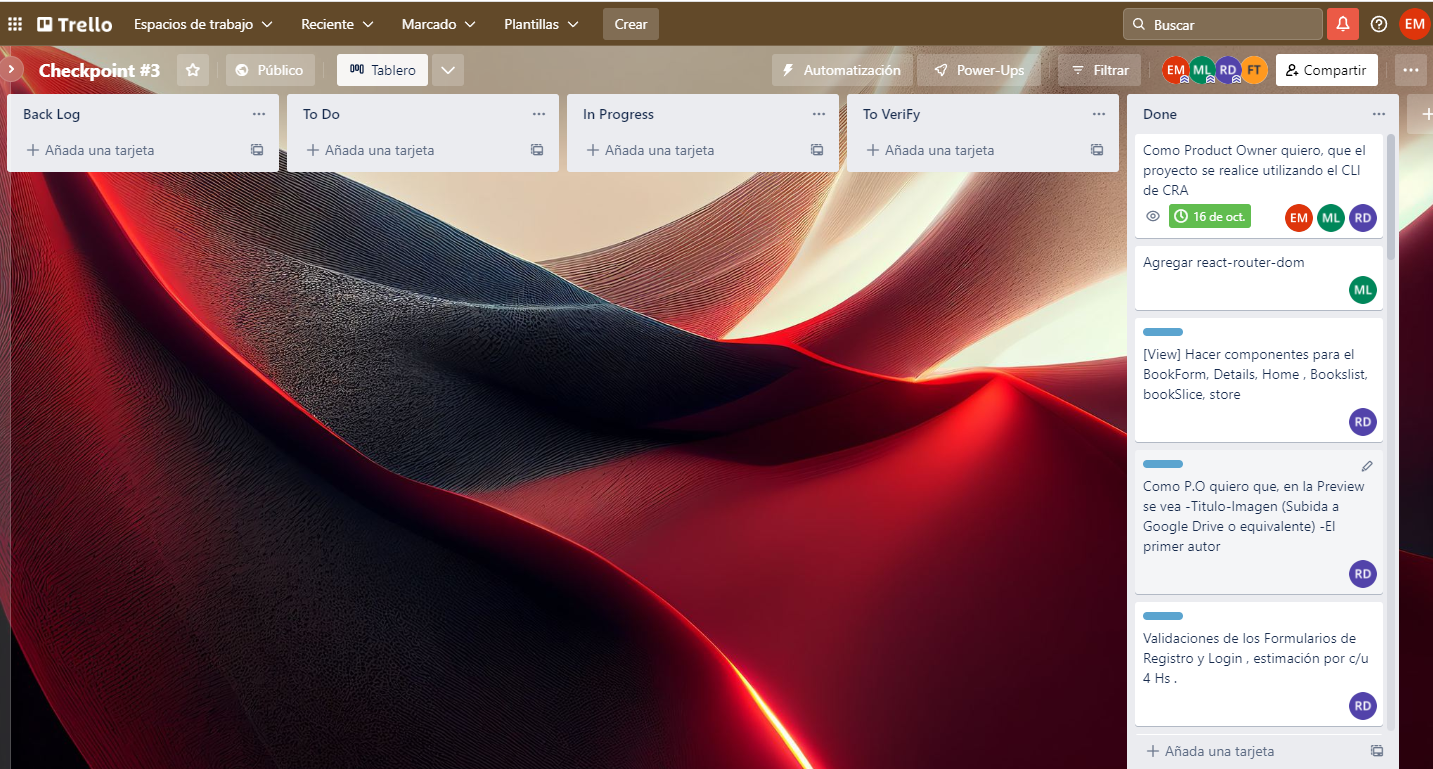This screenshot has height=769, width=1433.
Task: Open To VeriFy list actions menu
Action: (x=1099, y=114)
